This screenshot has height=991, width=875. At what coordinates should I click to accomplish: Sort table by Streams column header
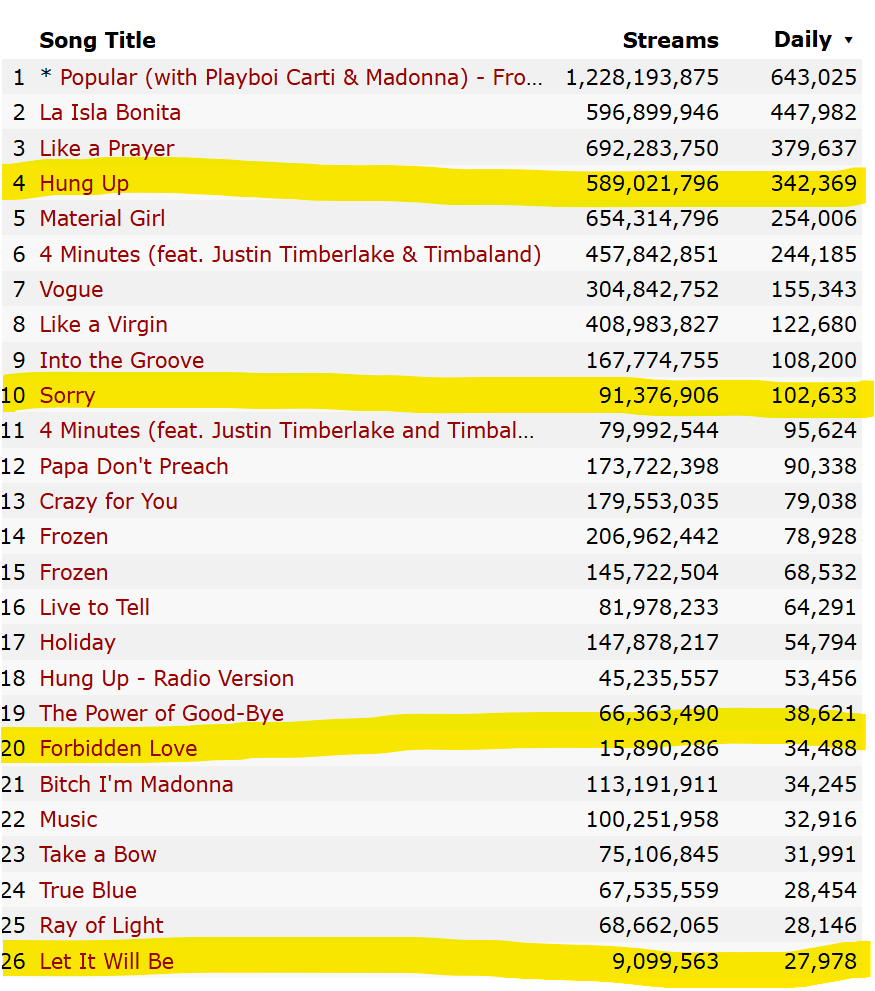[x=670, y=41]
